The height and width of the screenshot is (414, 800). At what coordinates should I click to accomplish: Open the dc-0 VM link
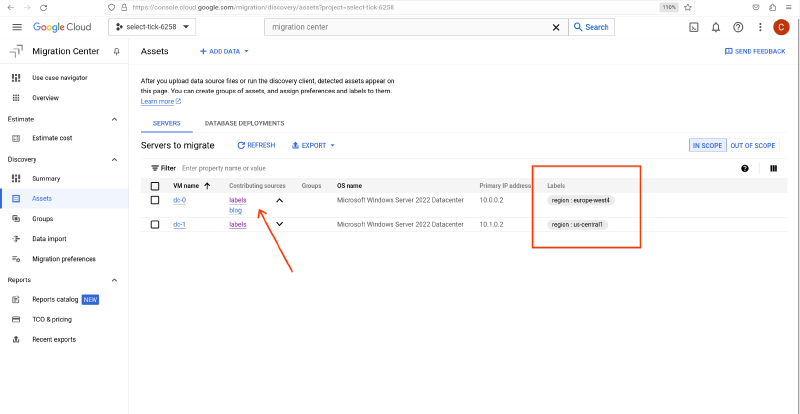click(179, 200)
